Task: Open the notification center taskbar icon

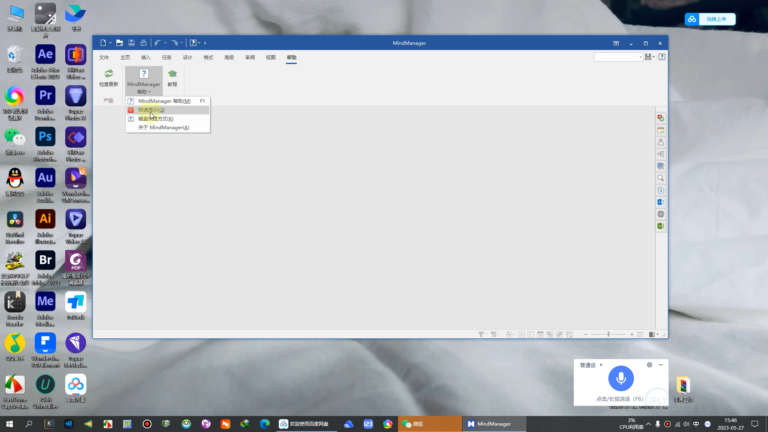Action: coord(755,424)
